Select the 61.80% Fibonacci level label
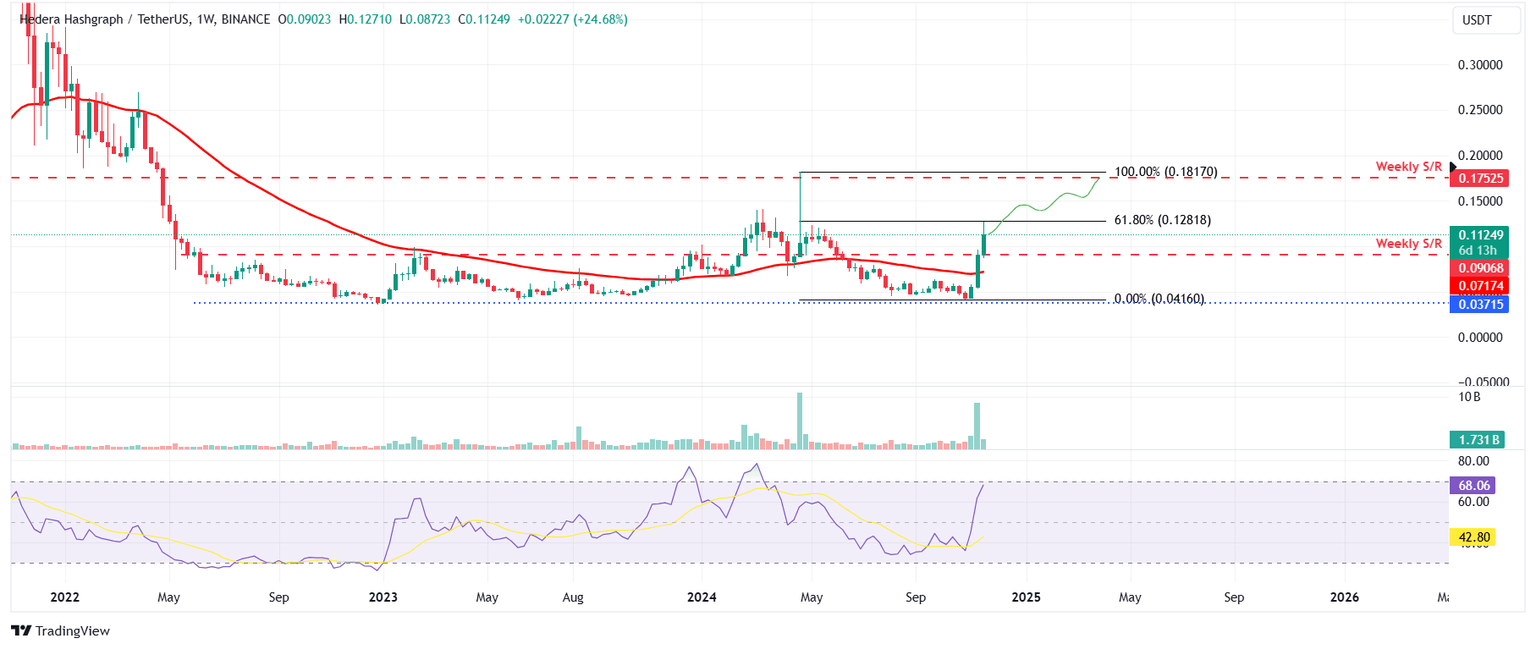 pos(1162,219)
